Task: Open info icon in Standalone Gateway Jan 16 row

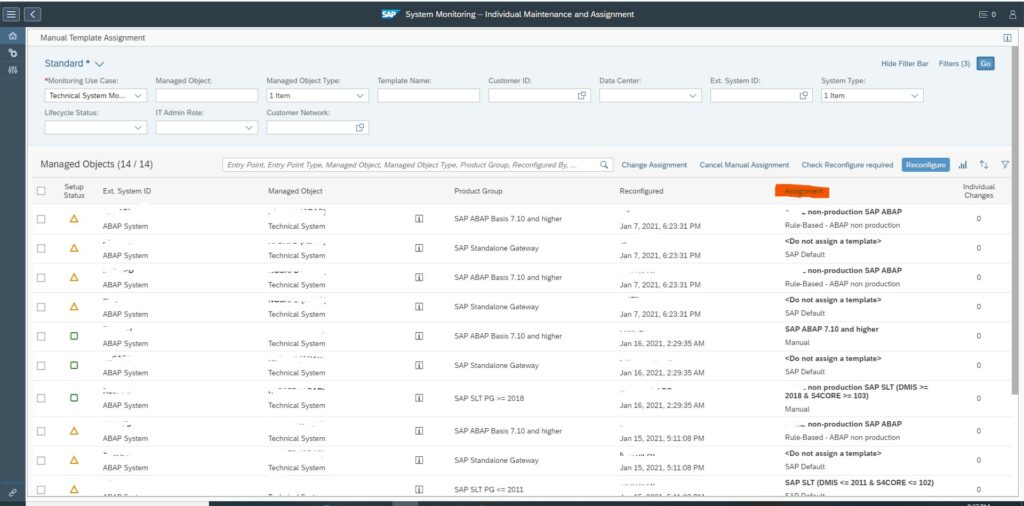Action: coord(419,366)
